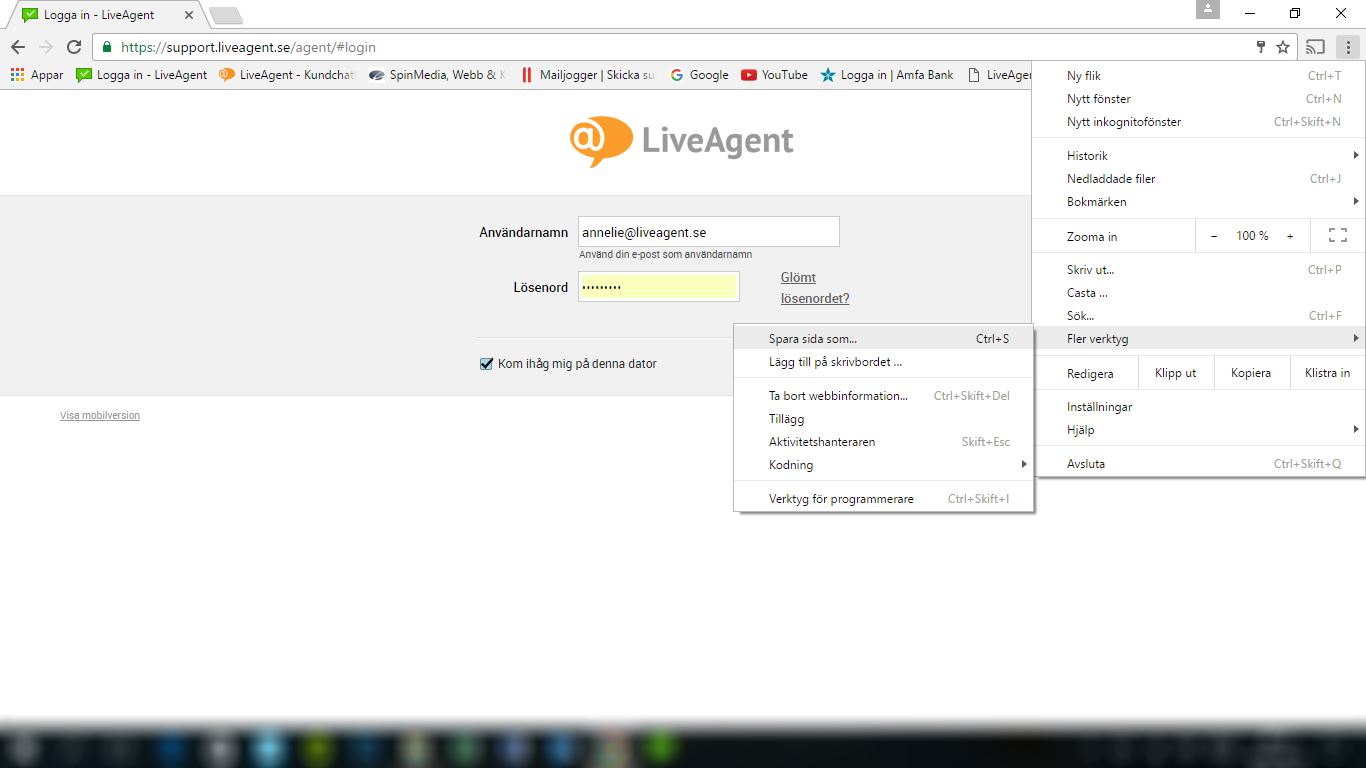The height and width of the screenshot is (768, 1366).
Task: Click the Zooma in label
Action: tap(1092, 237)
